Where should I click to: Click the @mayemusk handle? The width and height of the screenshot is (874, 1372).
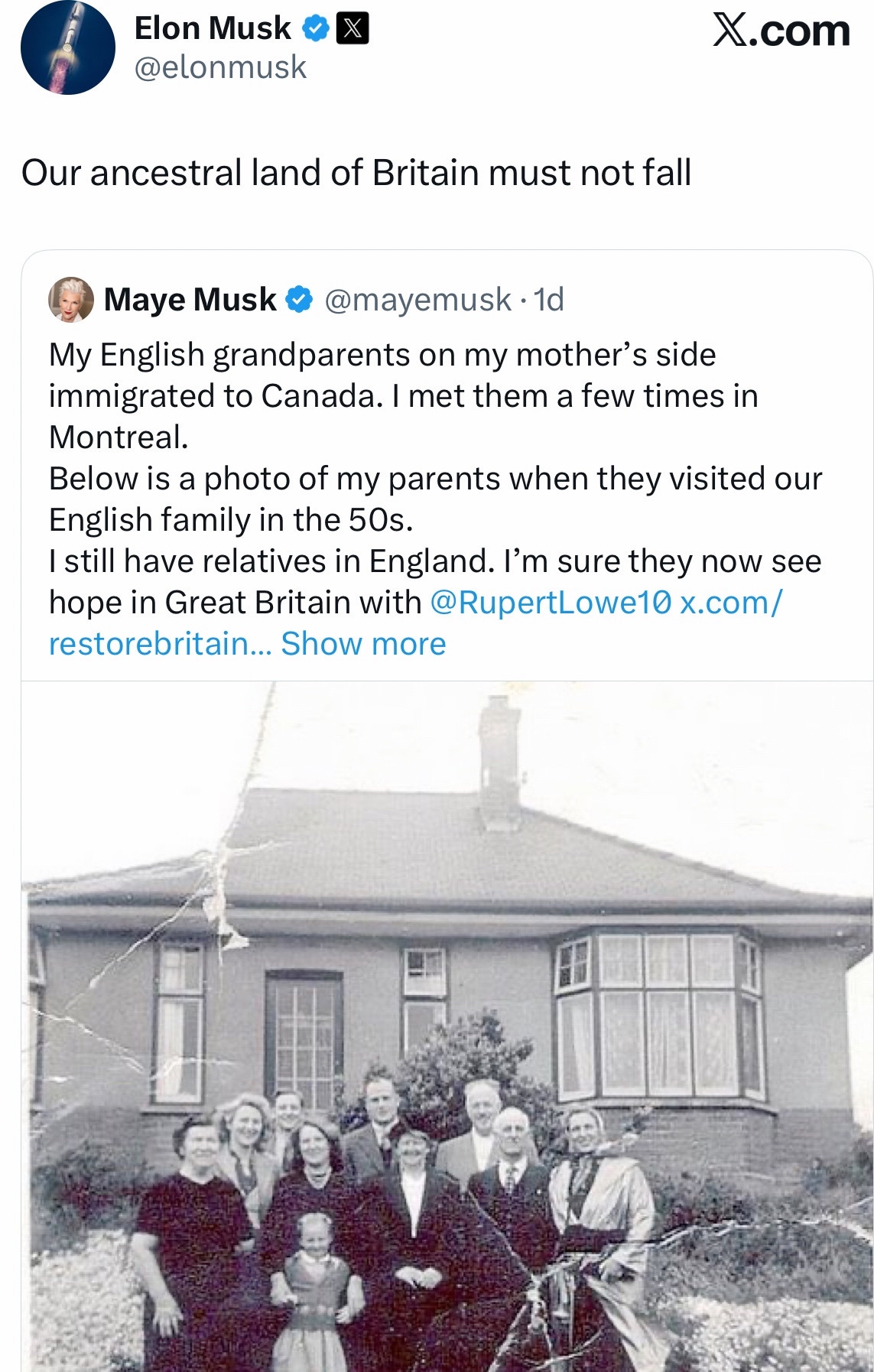click(418, 299)
